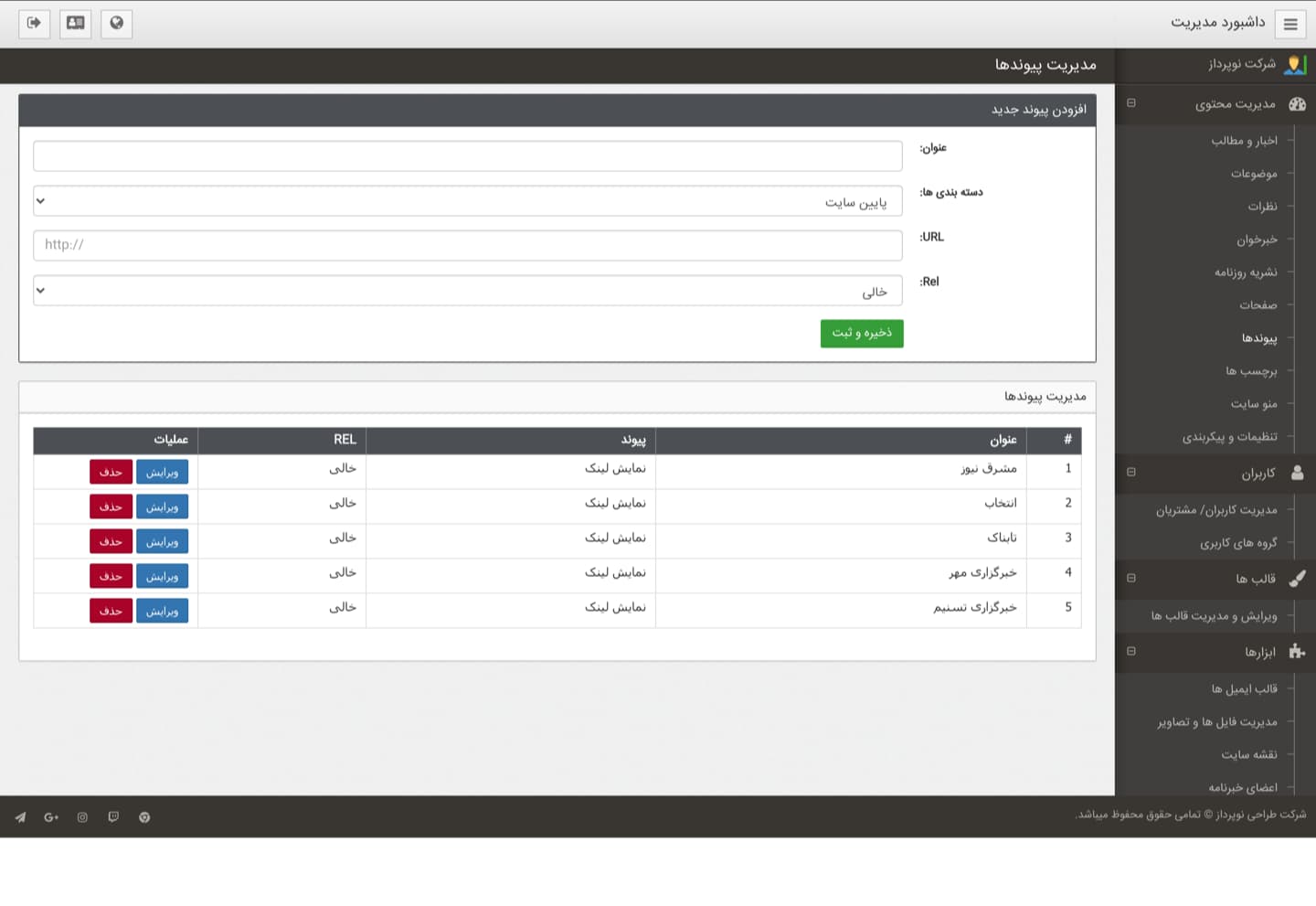Click the globe icon to view site
This screenshot has height=906, width=1316.
pyautogui.click(x=116, y=23)
